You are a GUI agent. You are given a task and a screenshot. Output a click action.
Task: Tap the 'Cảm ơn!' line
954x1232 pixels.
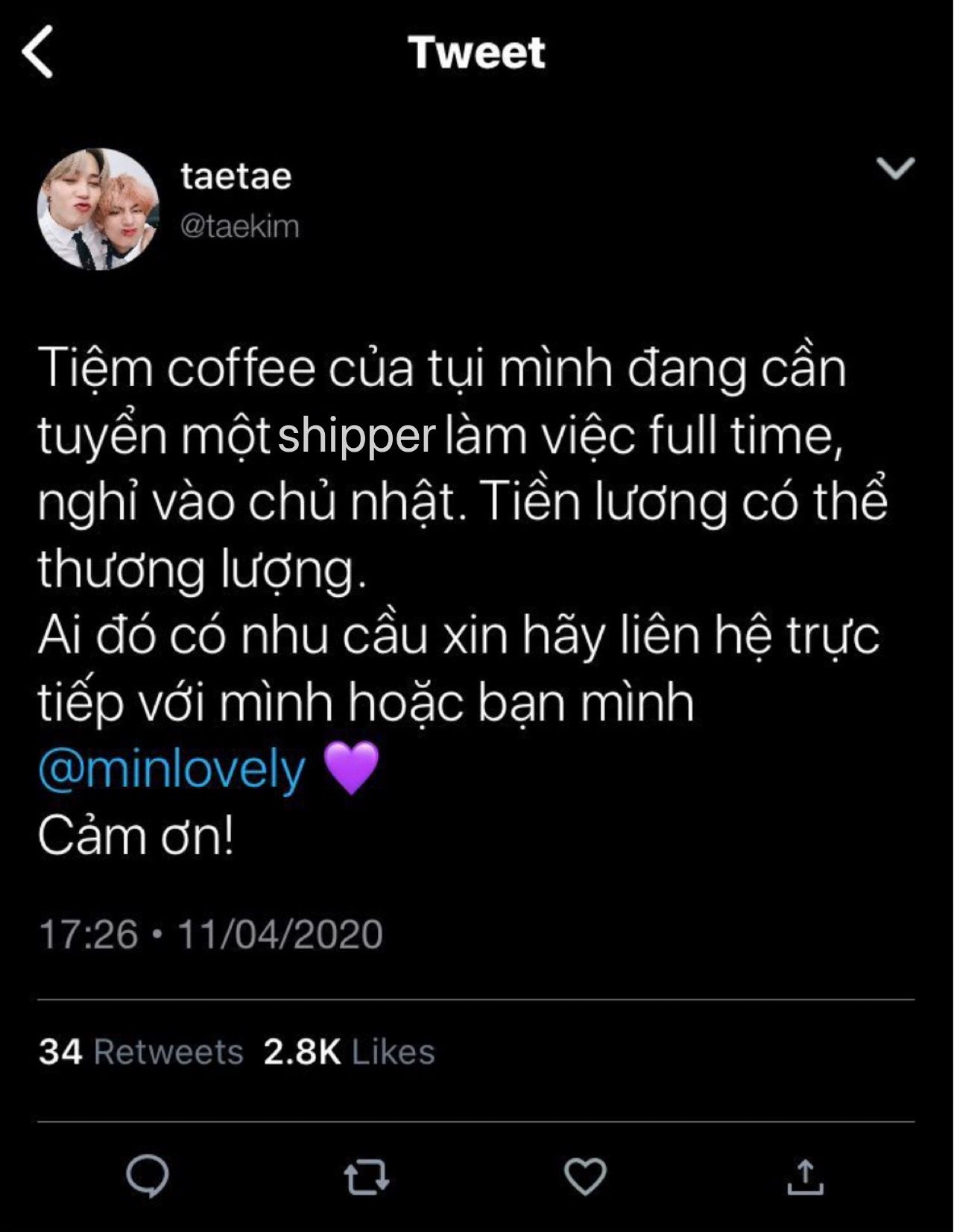[x=136, y=836]
